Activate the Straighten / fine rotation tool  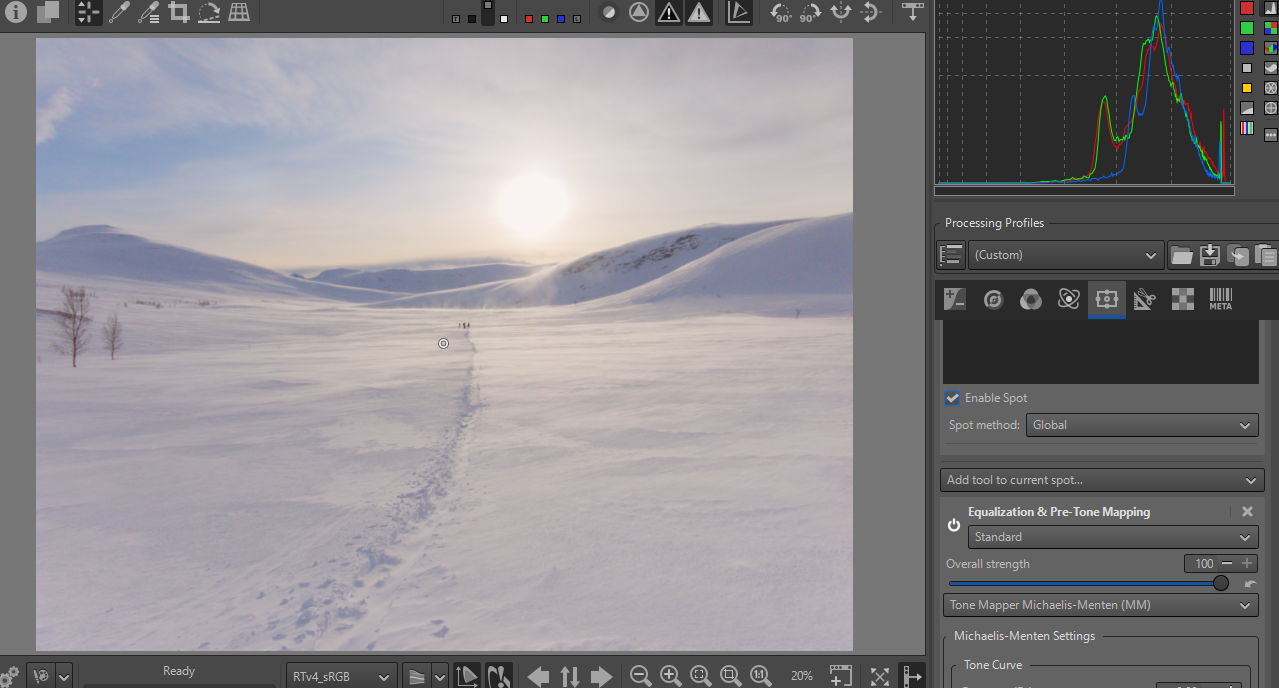pos(209,12)
